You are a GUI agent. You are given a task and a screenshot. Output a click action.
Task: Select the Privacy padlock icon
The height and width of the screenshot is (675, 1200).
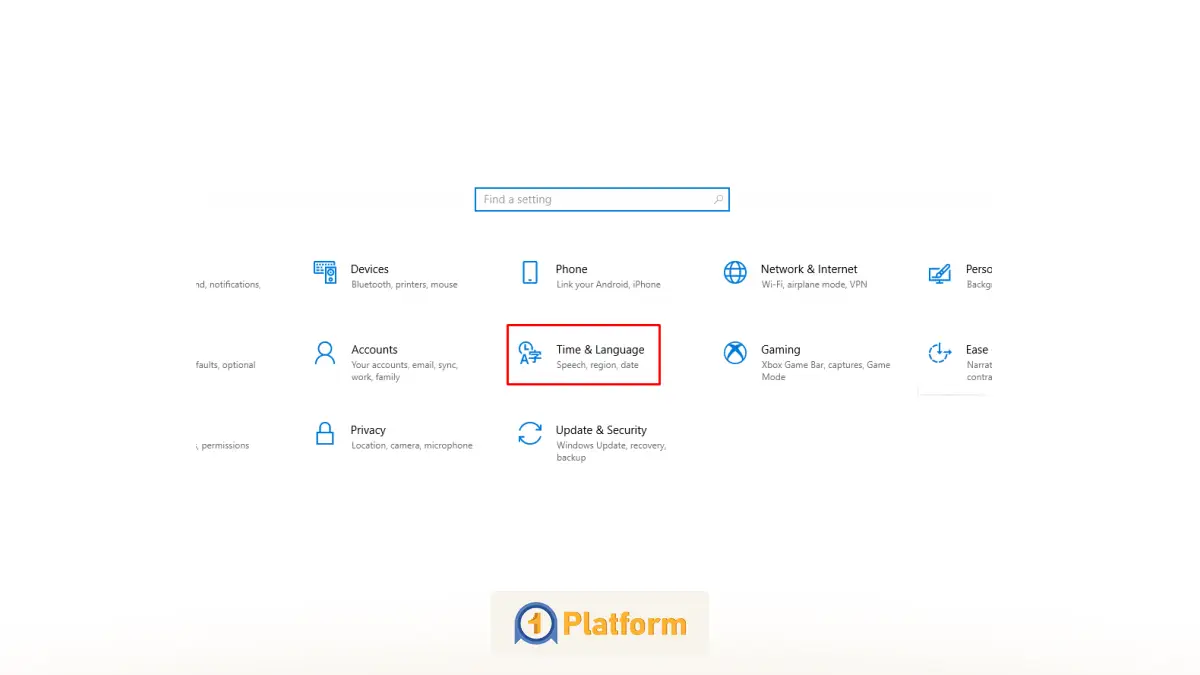coord(324,433)
